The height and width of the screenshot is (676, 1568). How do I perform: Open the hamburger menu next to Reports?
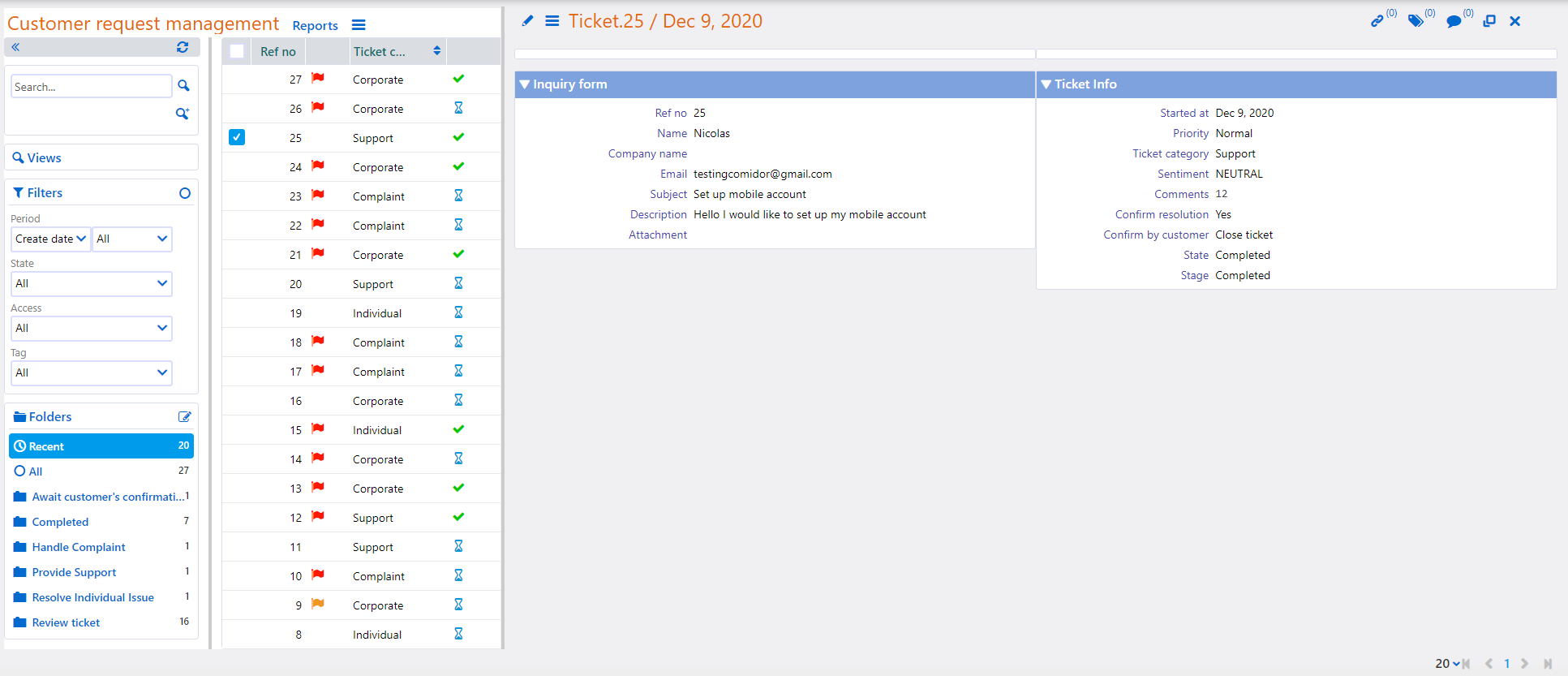point(359,25)
